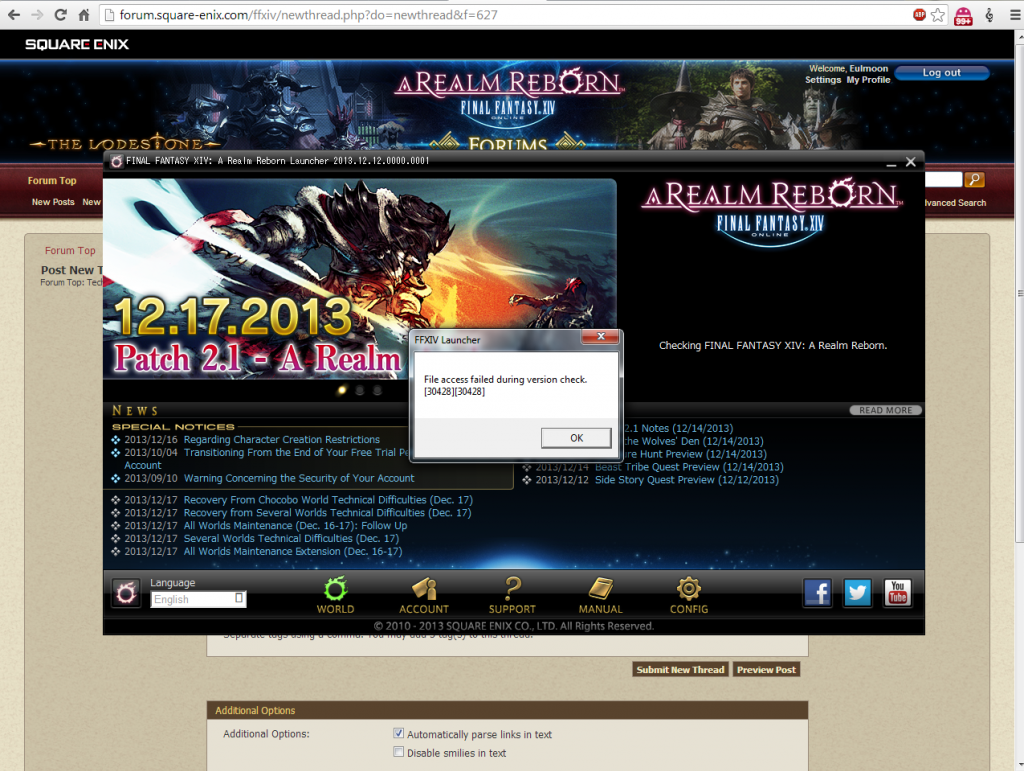Viewport: 1024px width, 771px height.
Task: Open the Advanced Search link
Action: [955, 203]
